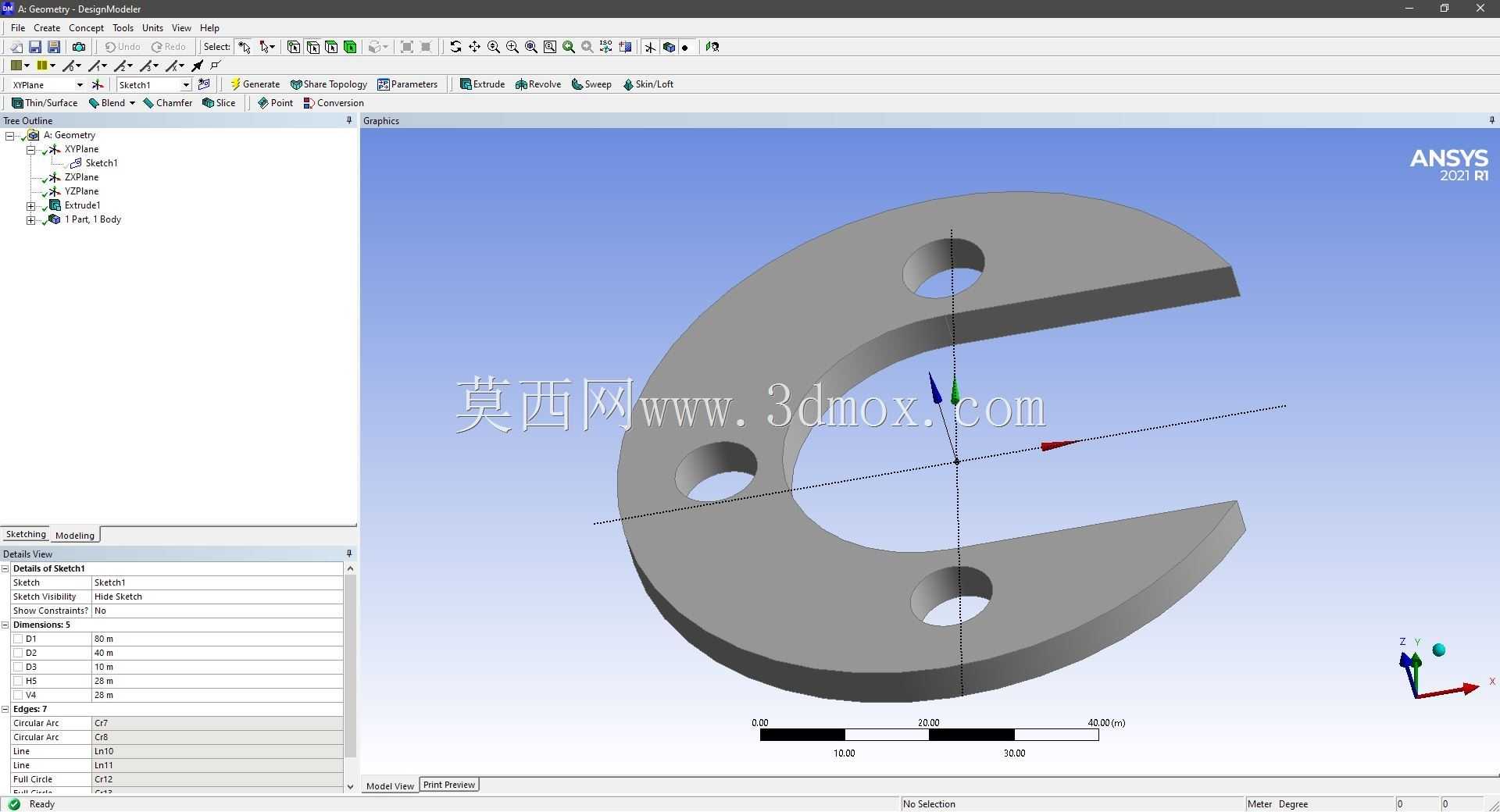
Task: Open the Units menu
Action: click(x=152, y=28)
